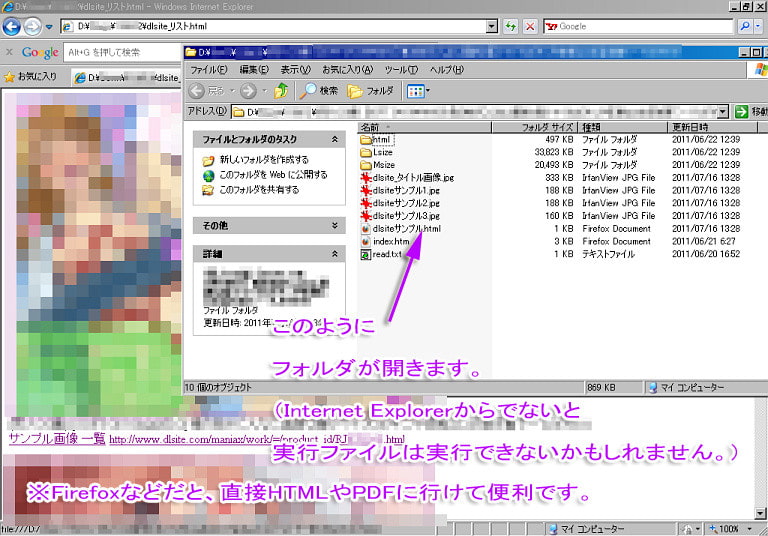This screenshot has height=536, width=768.
Task: Select the Msize folder icon
Action: 365,165
